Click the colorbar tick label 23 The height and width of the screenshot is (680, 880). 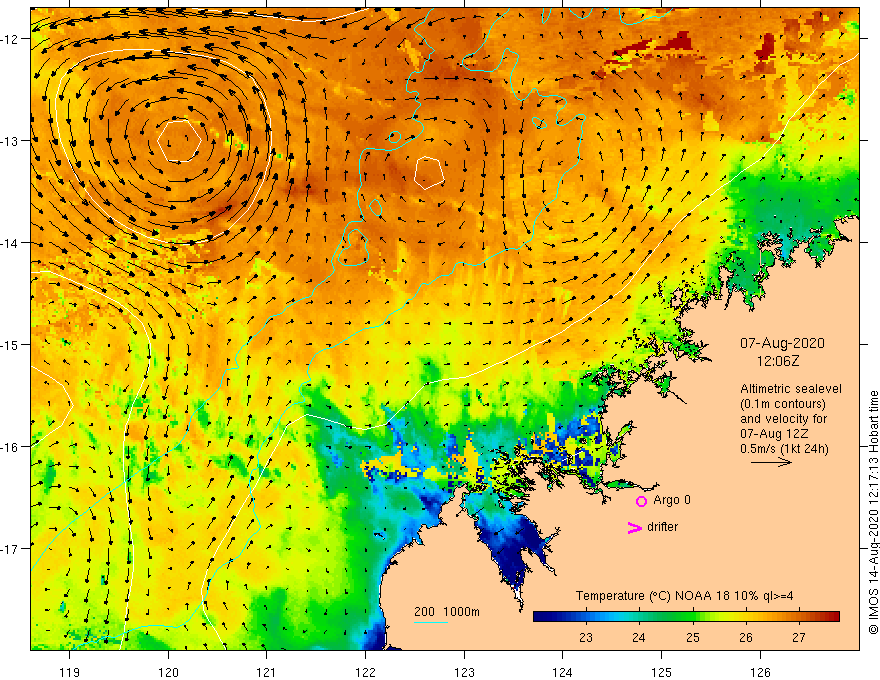pyautogui.click(x=586, y=637)
